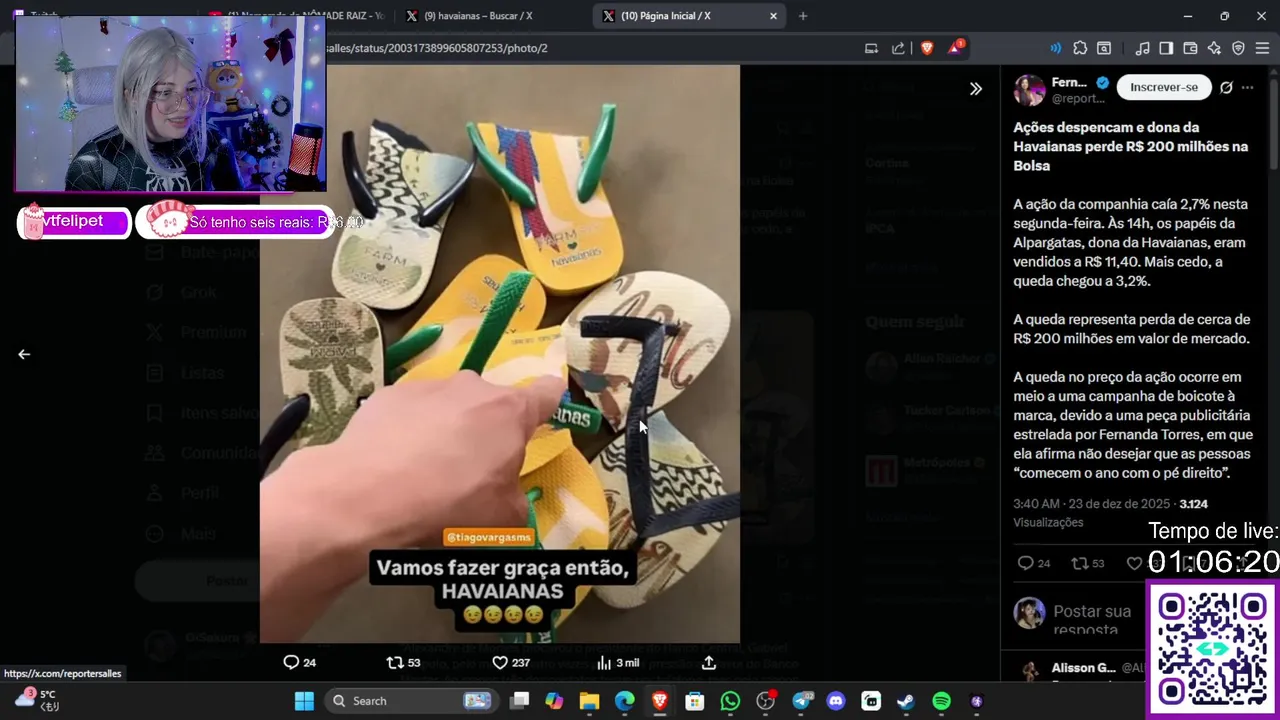Image resolution: width=1280 pixels, height=720 pixels.
Task: Open the browser hamburger menu
Action: pyautogui.click(x=1262, y=48)
